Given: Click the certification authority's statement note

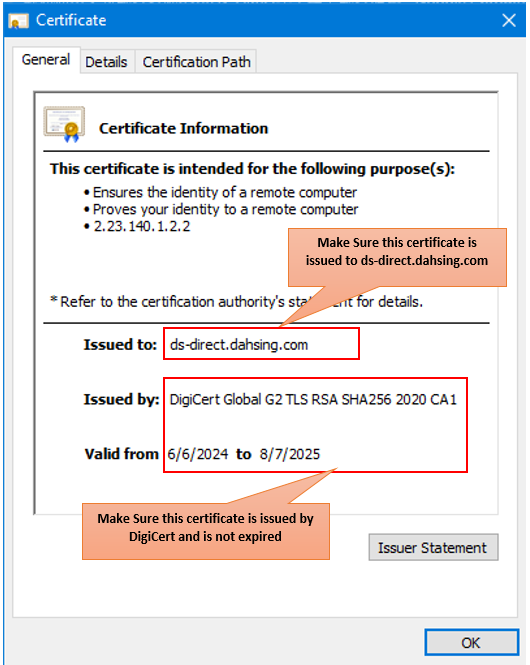Looking at the screenshot, I should [x=237, y=302].
